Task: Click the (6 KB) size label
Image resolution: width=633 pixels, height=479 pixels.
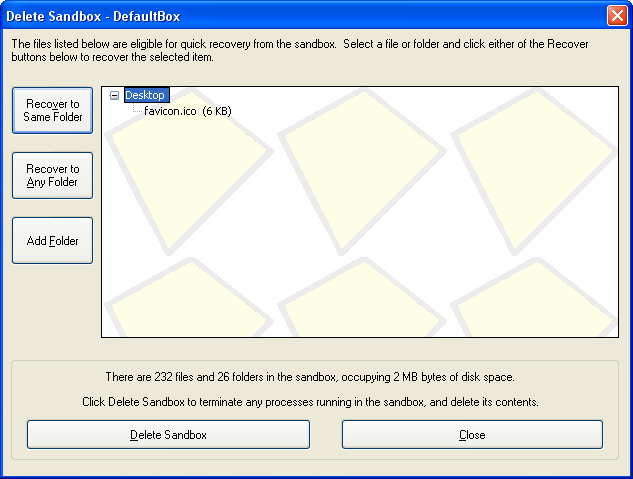Action: click(217, 111)
